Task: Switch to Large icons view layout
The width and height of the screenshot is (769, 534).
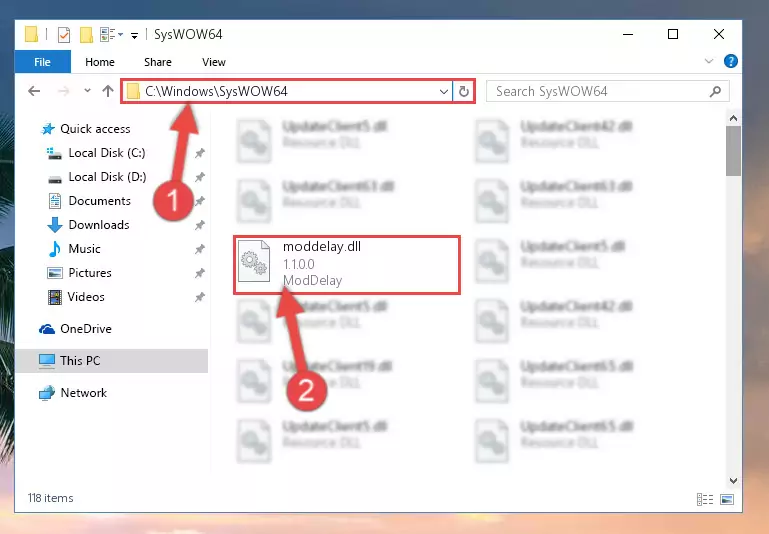Action: [727, 500]
